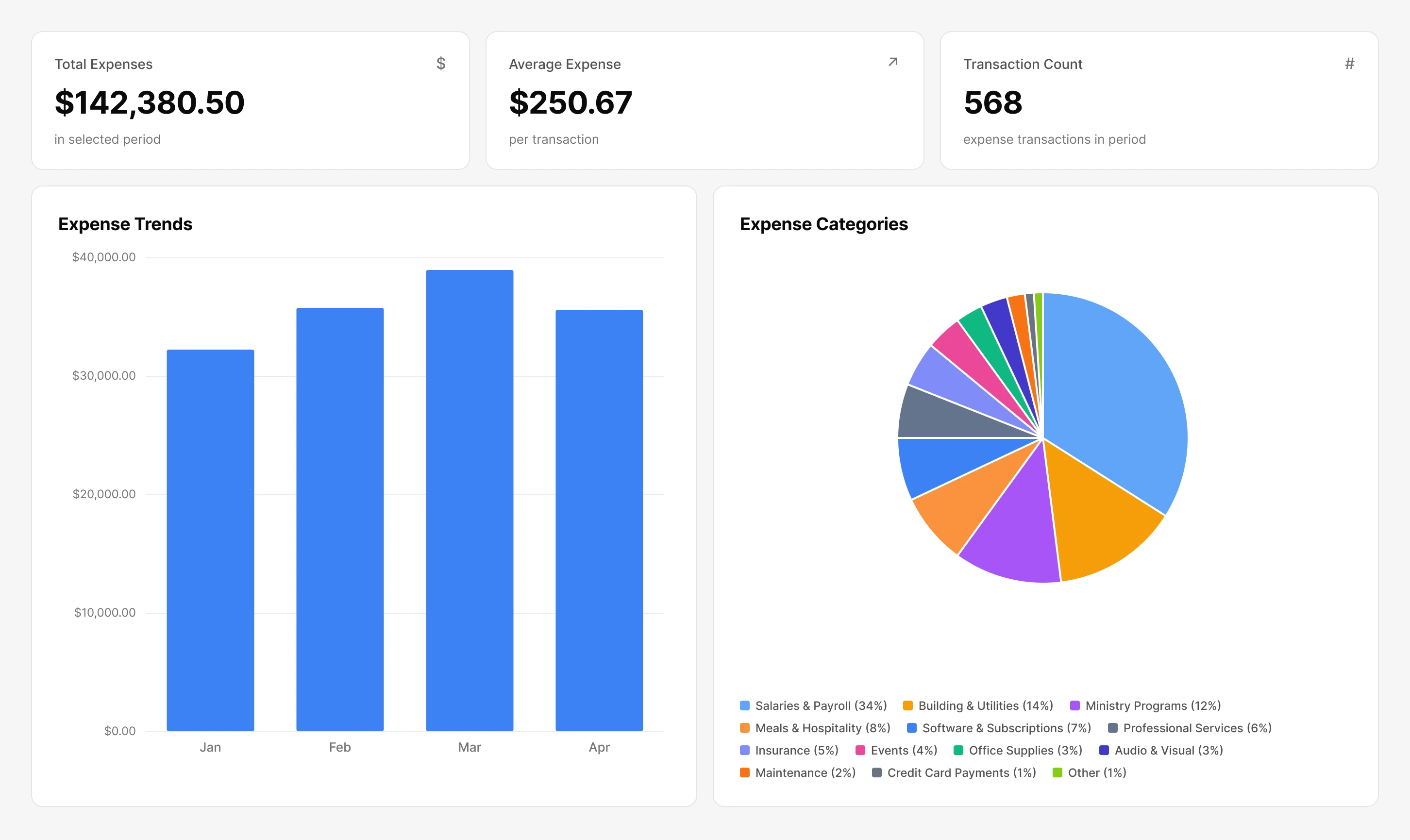Screen dimensions: 1410x840
Task: Click the hash icon in Transaction Count card
Action: click(x=1350, y=64)
